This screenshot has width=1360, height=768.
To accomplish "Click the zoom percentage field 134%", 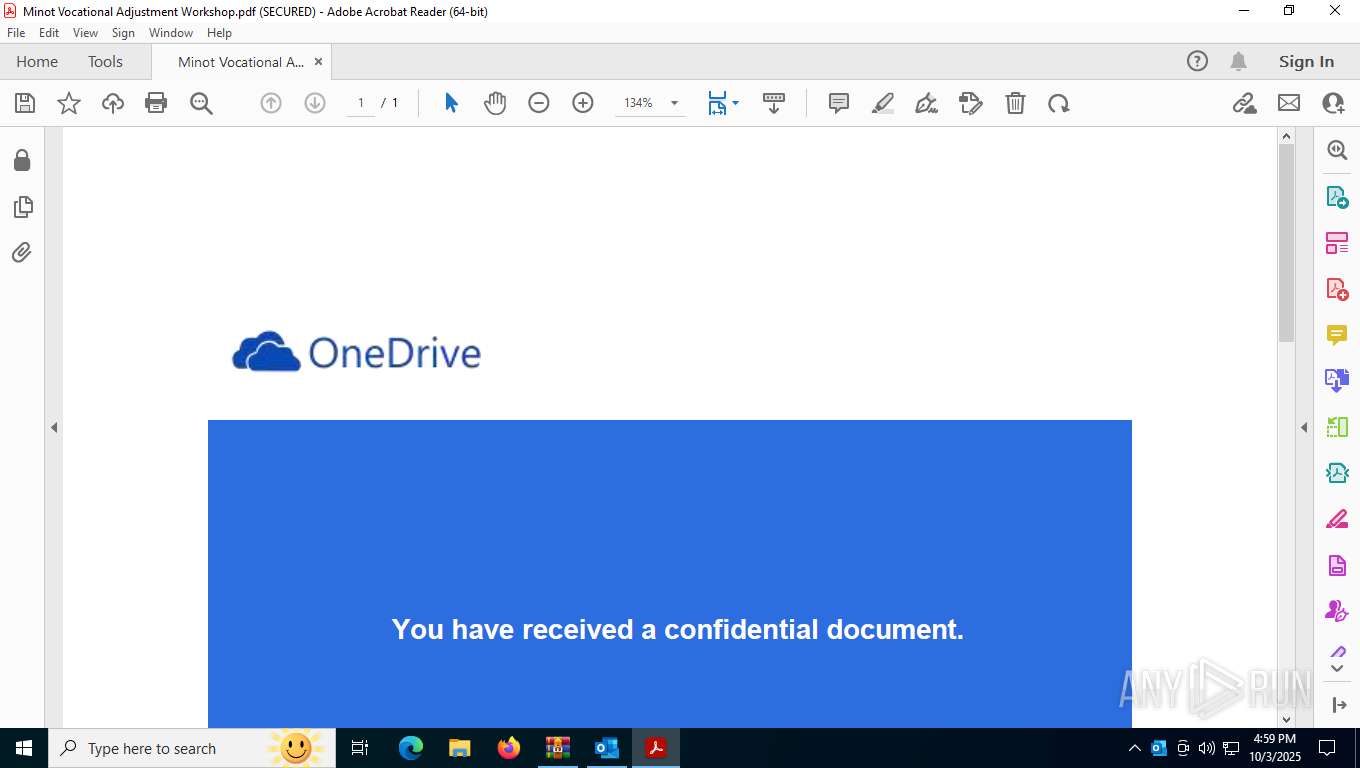I will point(639,103).
